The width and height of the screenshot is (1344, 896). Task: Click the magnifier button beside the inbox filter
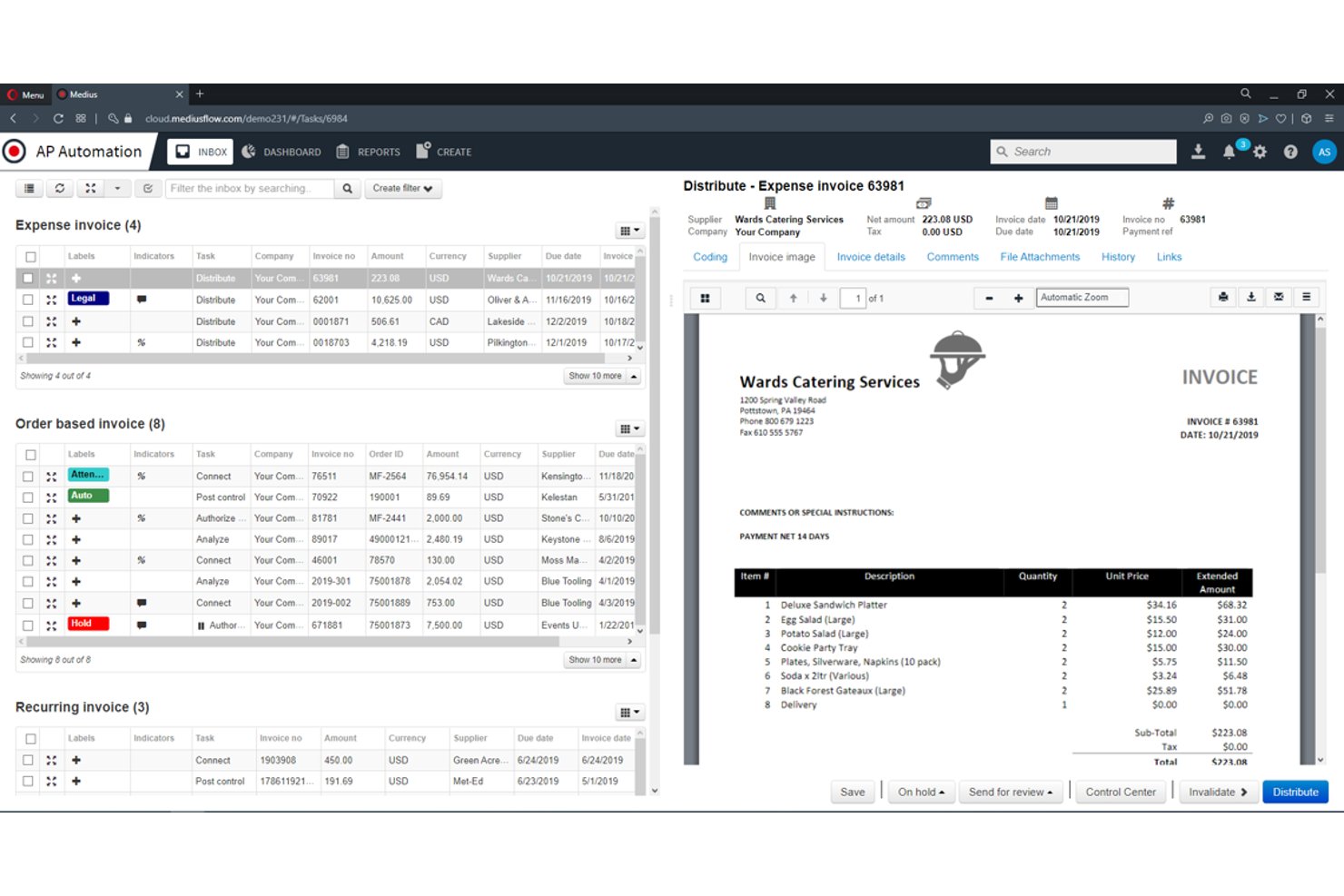347,189
